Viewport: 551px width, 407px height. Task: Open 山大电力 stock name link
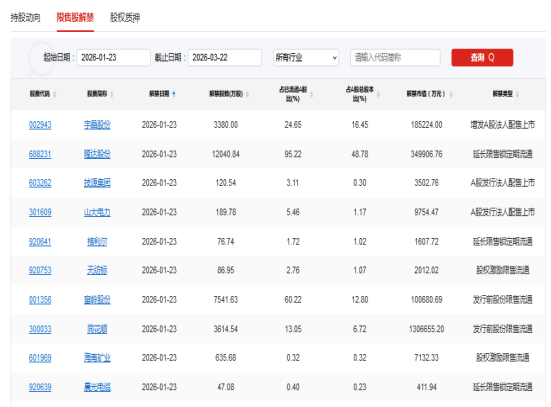click(x=97, y=212)
